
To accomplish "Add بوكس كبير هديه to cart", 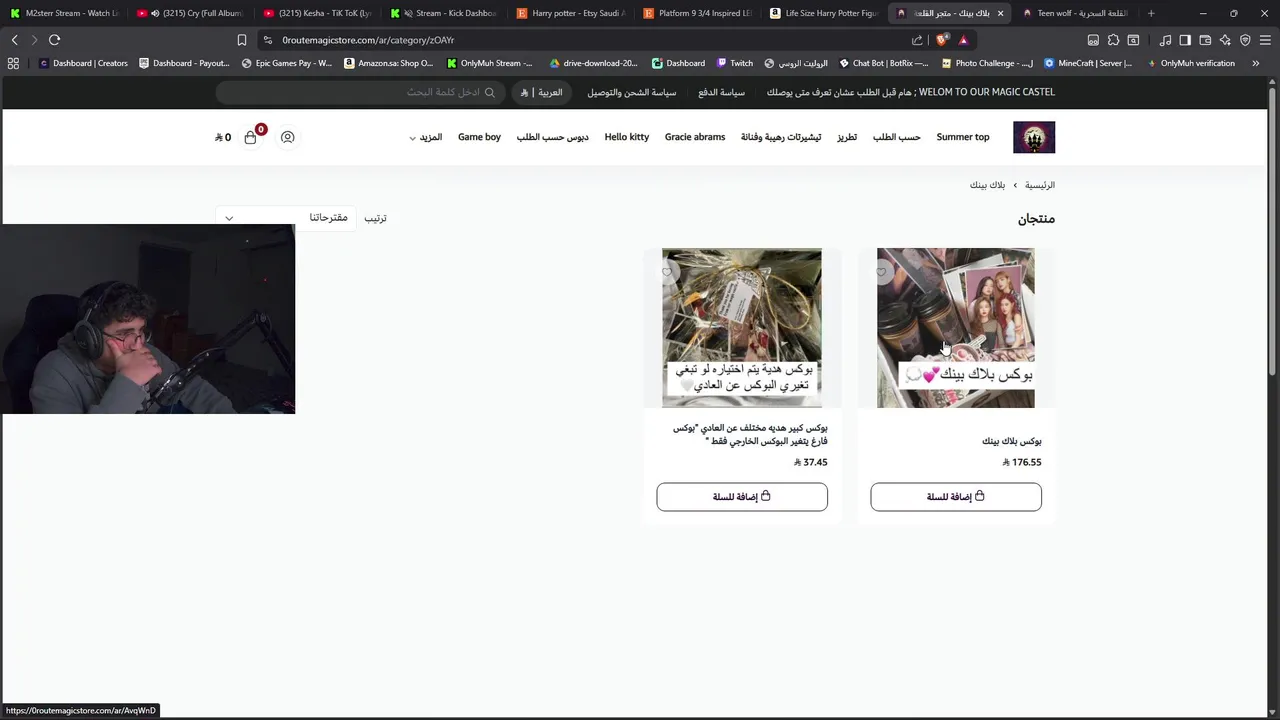I will tap(742, 497).
